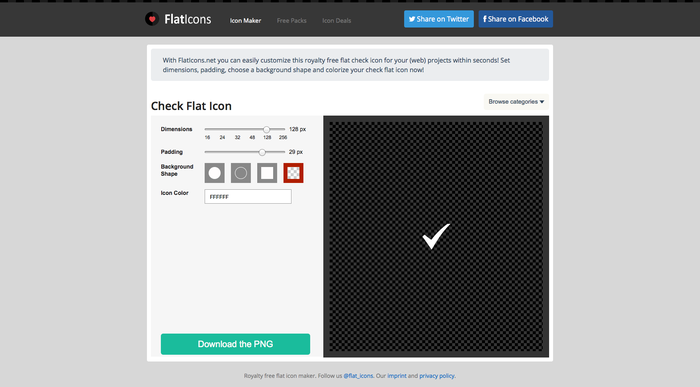Click the white check mark icon preview
Viewport: 700px width, 387px height.
(436, 236)
